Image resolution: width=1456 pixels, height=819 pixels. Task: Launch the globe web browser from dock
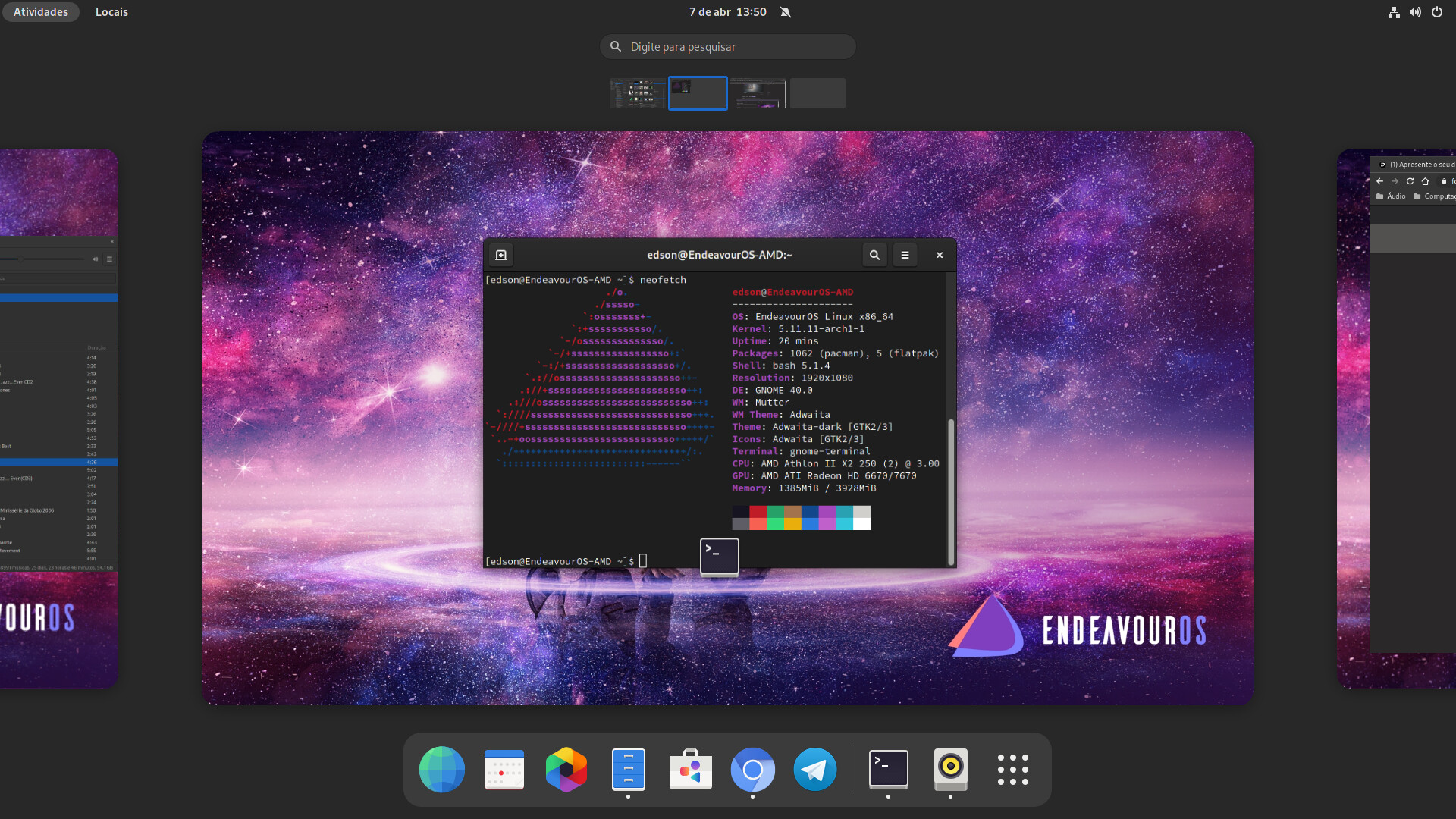[442, 770]
